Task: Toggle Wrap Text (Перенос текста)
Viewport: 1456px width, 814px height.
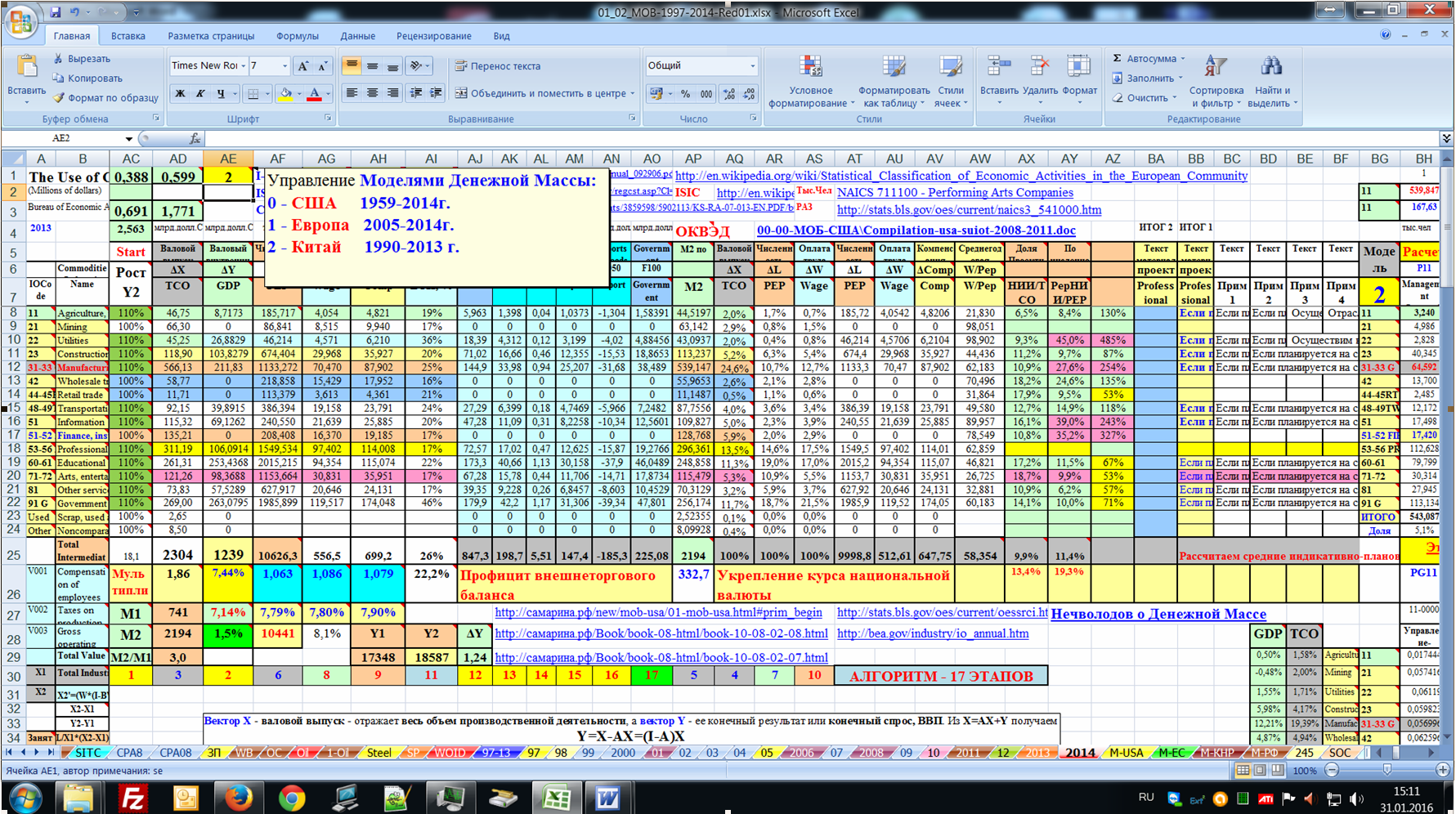Action: (x=498, y=66)
